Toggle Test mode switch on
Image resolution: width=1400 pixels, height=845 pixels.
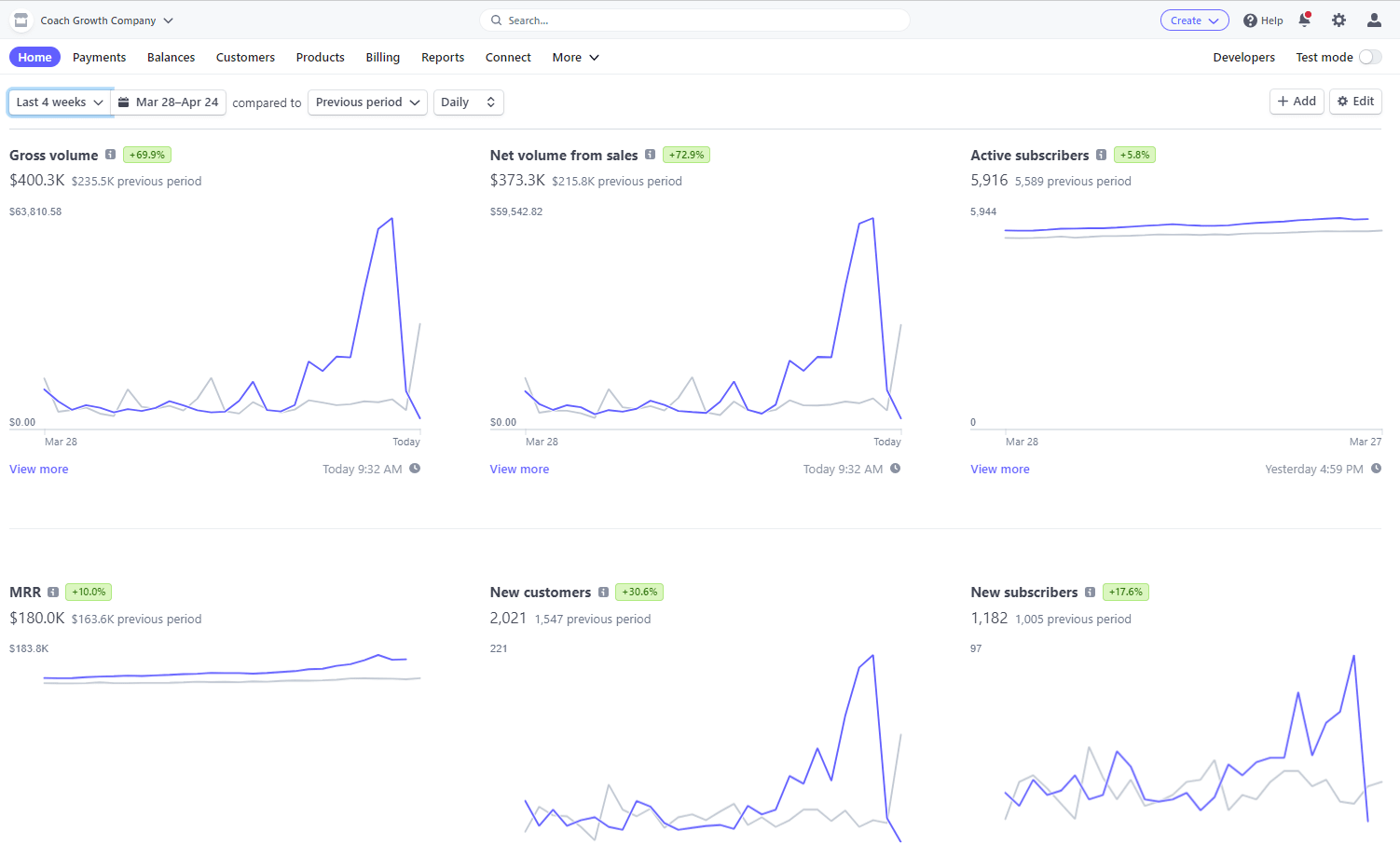[x=1369, y=58]
